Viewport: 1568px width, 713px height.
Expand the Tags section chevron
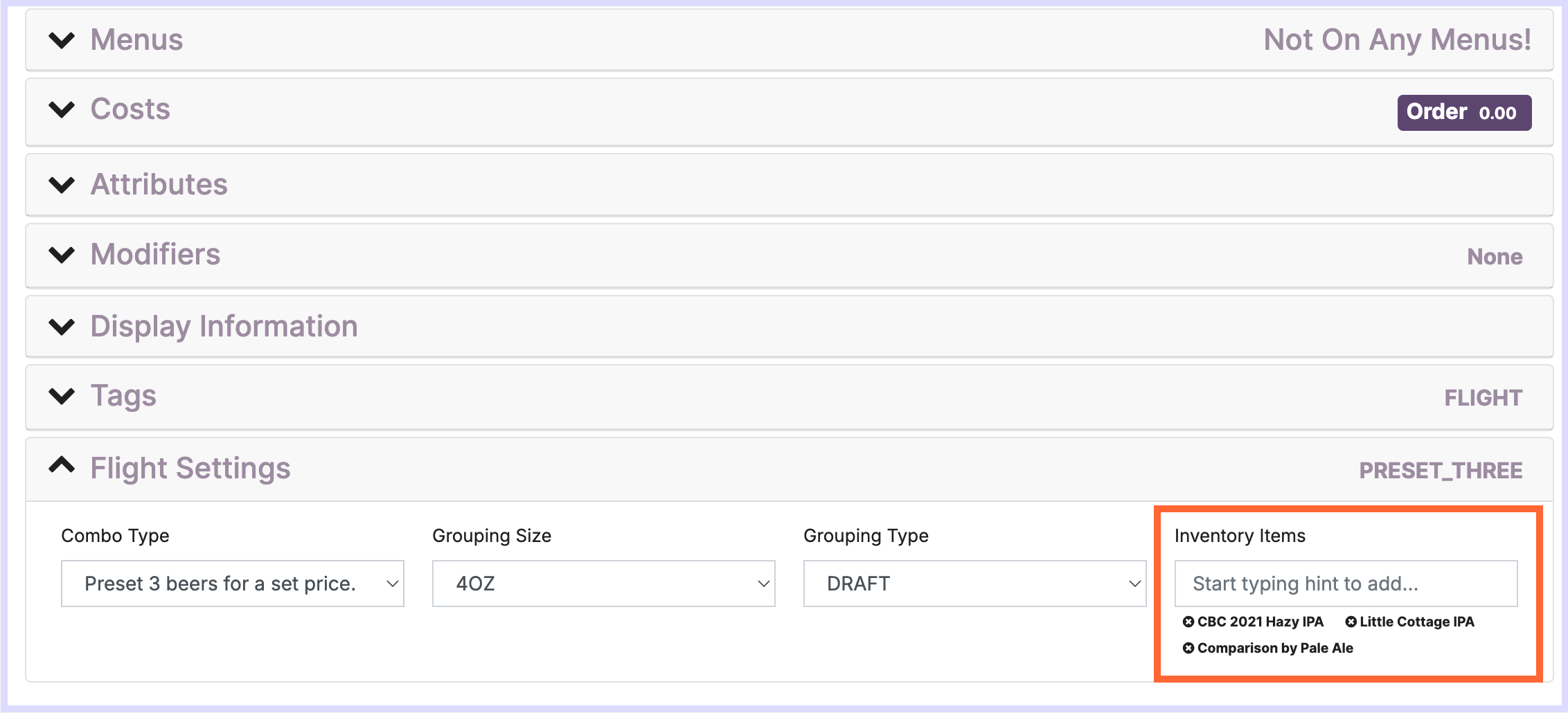coord(62,396)
